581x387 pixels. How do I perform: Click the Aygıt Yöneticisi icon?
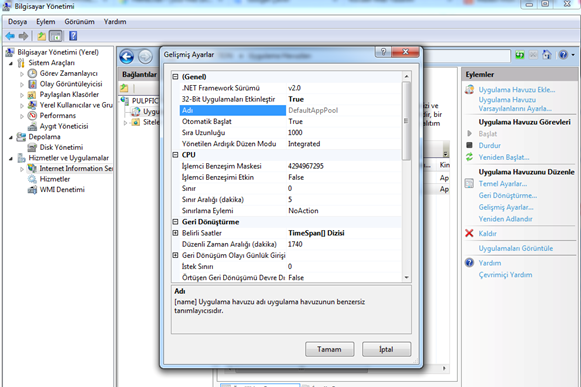pos(33,126)
